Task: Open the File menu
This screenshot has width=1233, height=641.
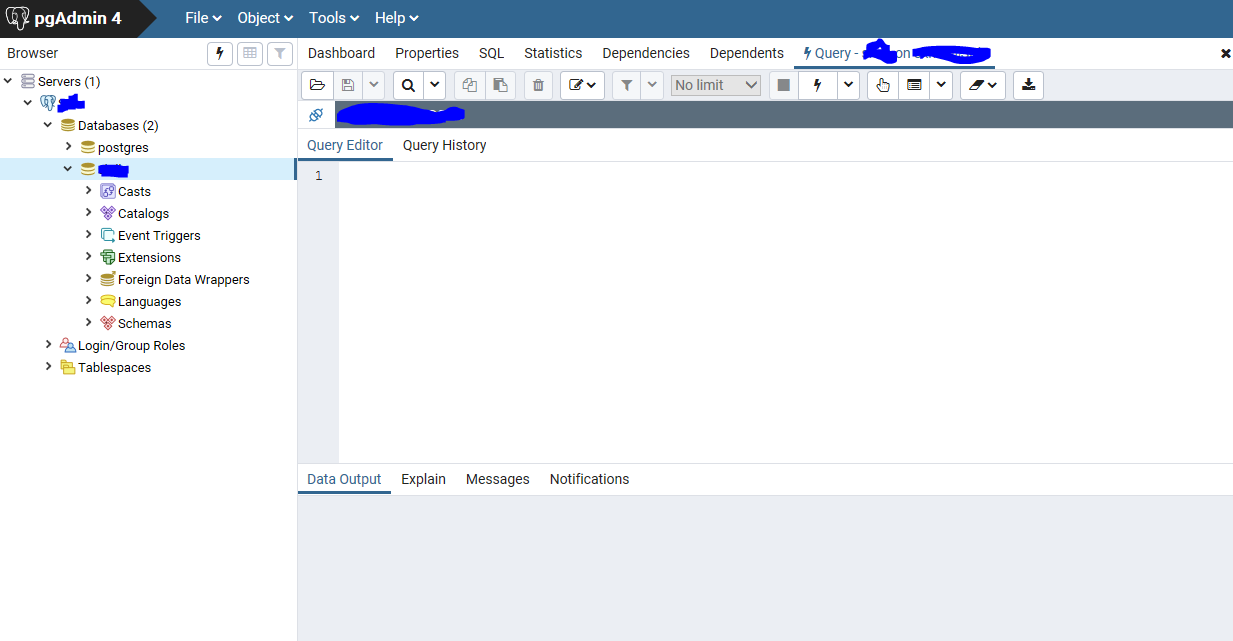Action: pyautogui.click(x=203, y=18)
